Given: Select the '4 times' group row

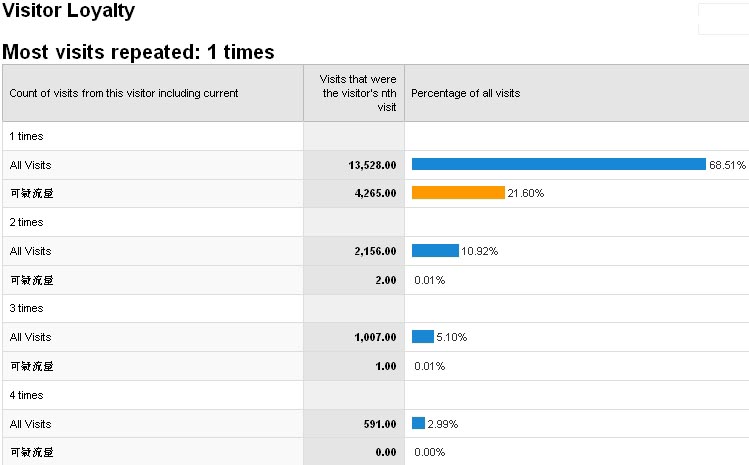Looking at the screenshot, I should [x=27, y=395].
